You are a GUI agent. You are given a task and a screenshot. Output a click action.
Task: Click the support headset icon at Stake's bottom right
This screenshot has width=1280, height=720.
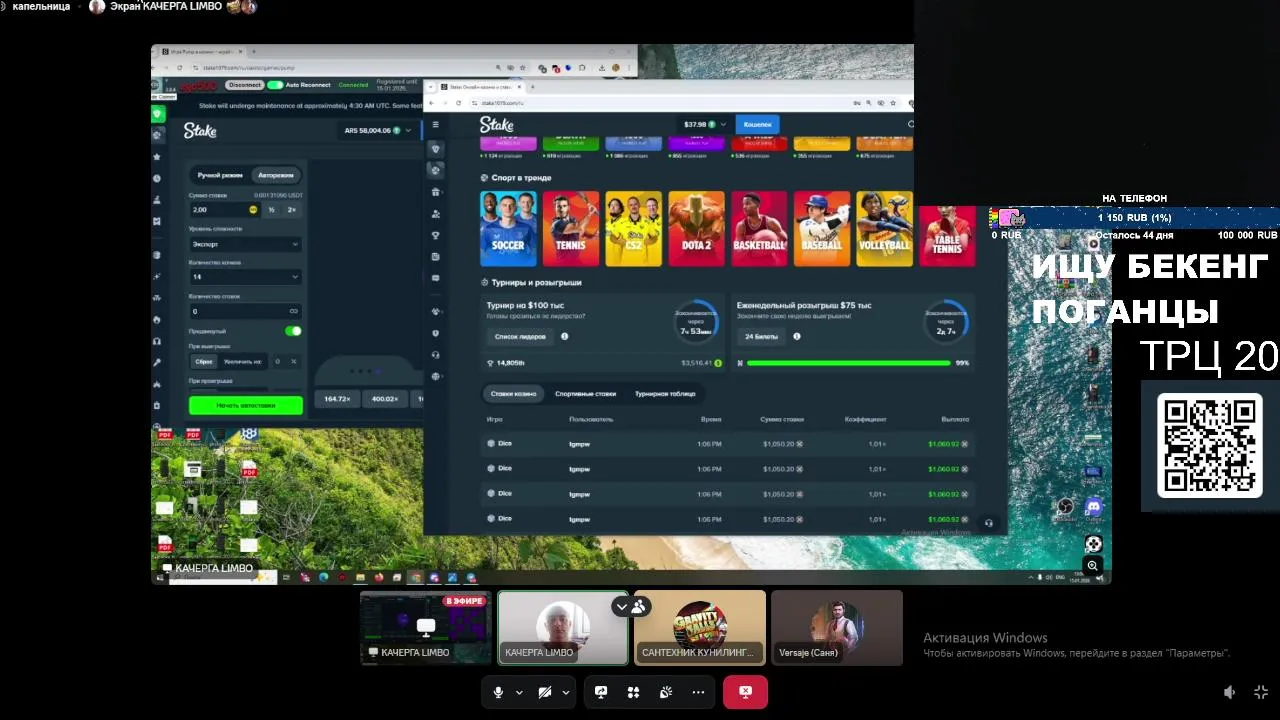click(989, 523)
